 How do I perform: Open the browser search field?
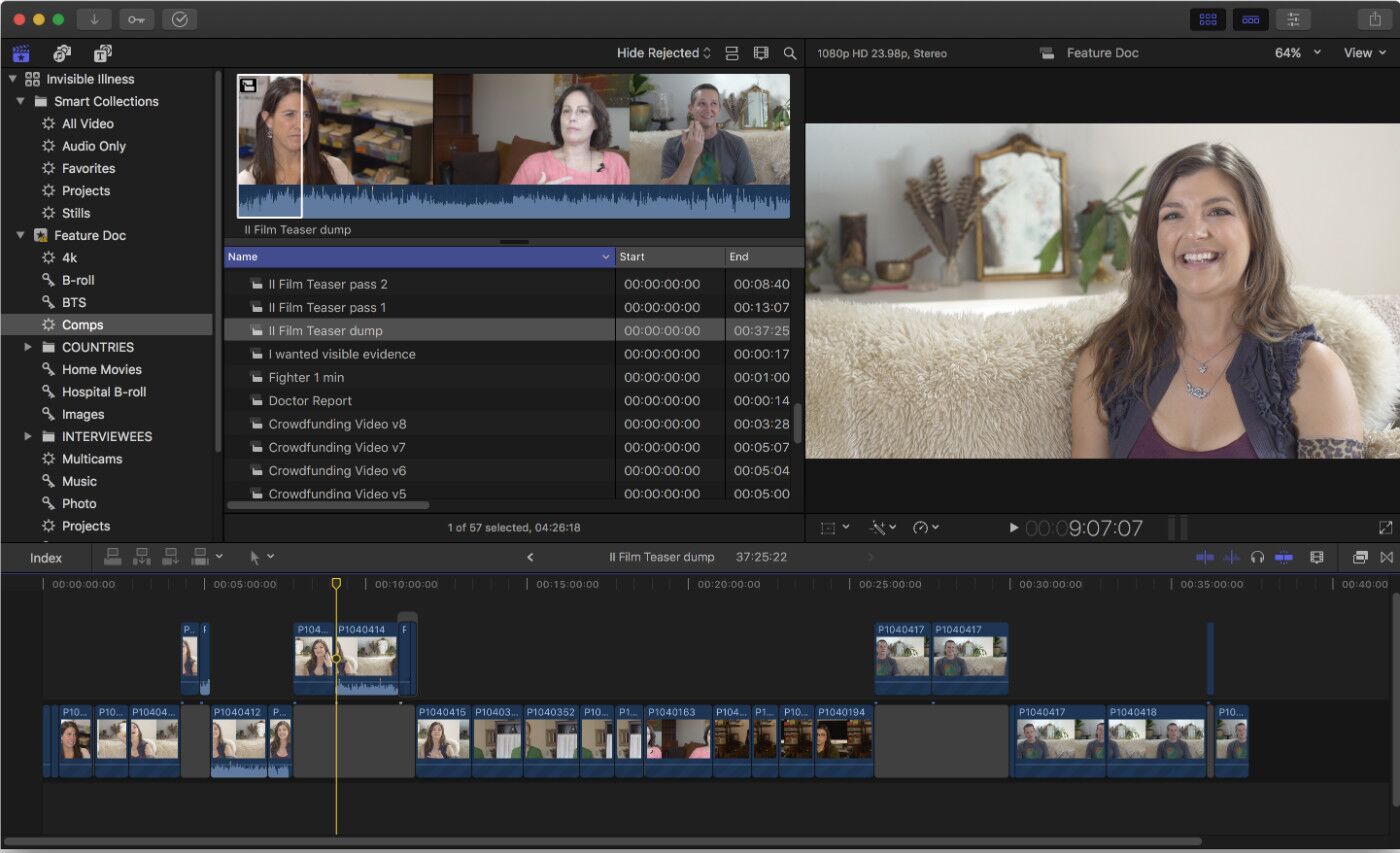790,52
